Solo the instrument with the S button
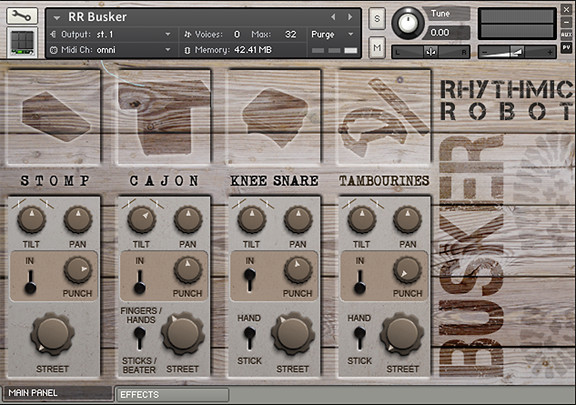576x405 pixels. click(377, 18)
